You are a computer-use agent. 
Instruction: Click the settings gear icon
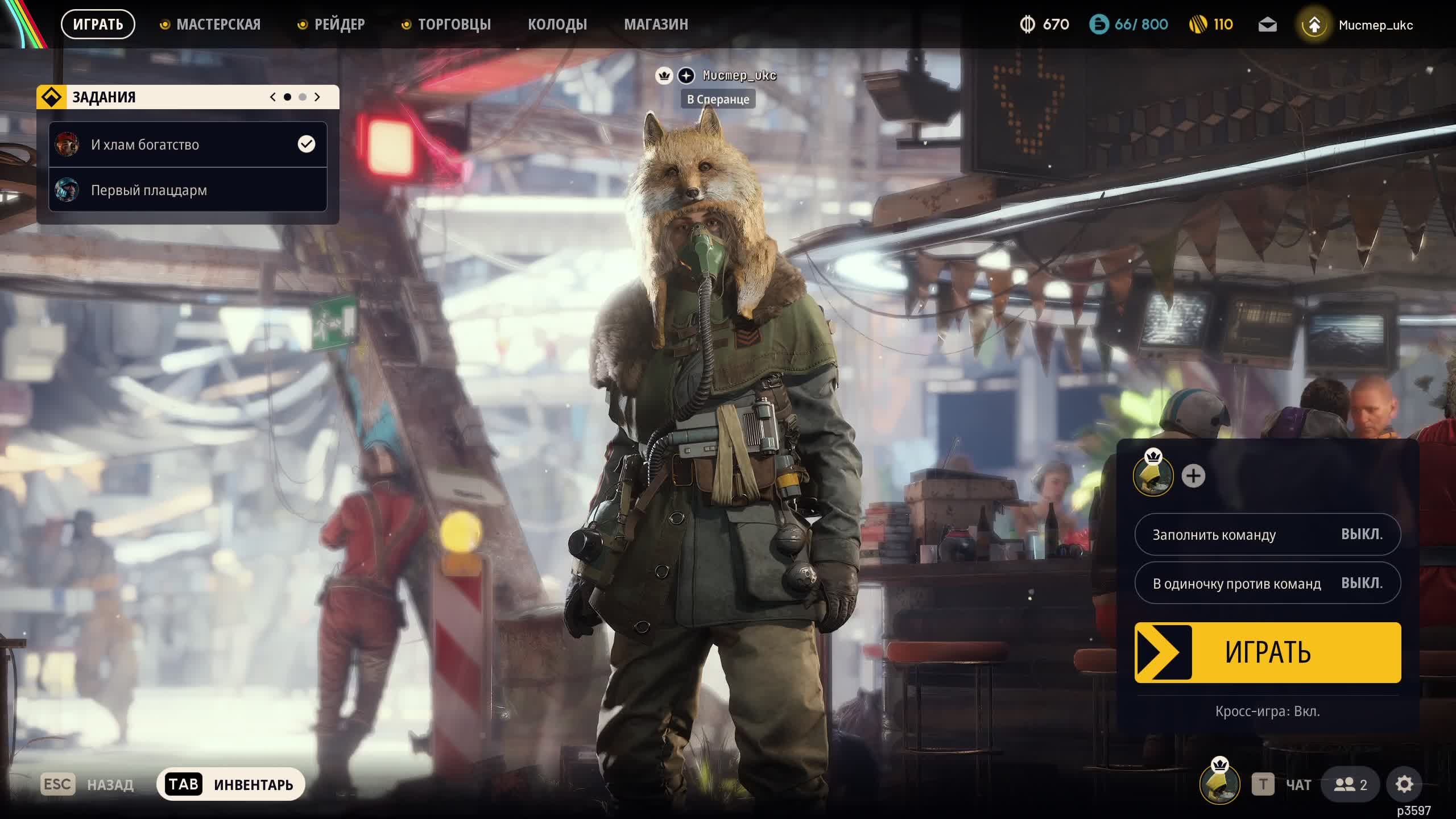click(1404, 784)
